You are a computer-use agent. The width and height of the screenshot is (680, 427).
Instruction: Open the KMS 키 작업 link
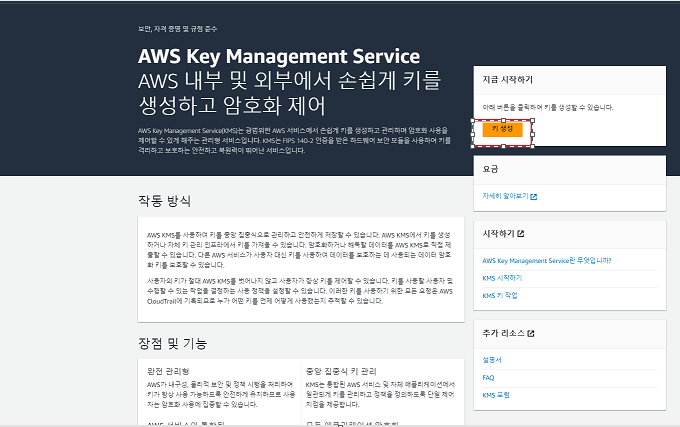pos(500,295)
